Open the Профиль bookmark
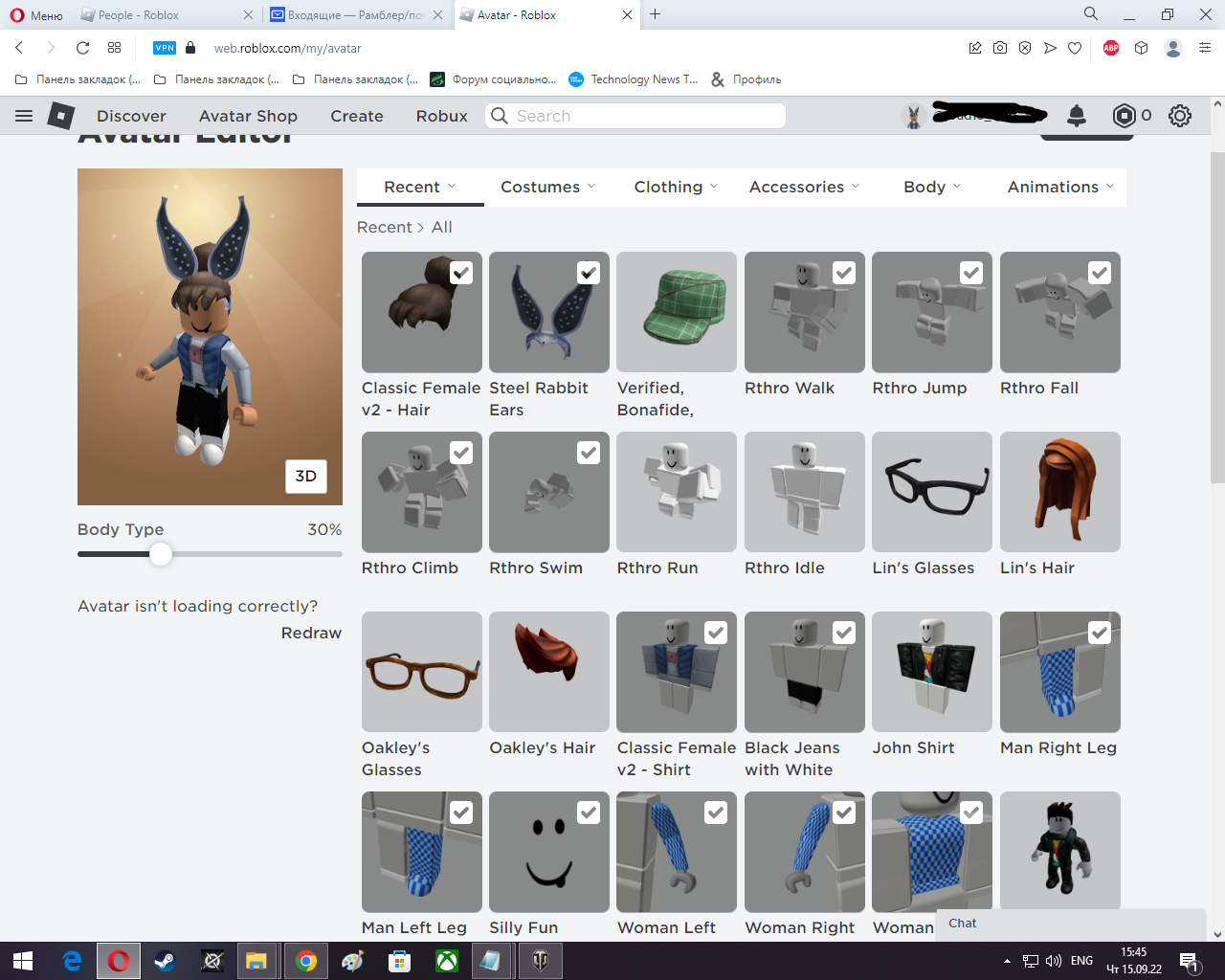 [746, 79]
